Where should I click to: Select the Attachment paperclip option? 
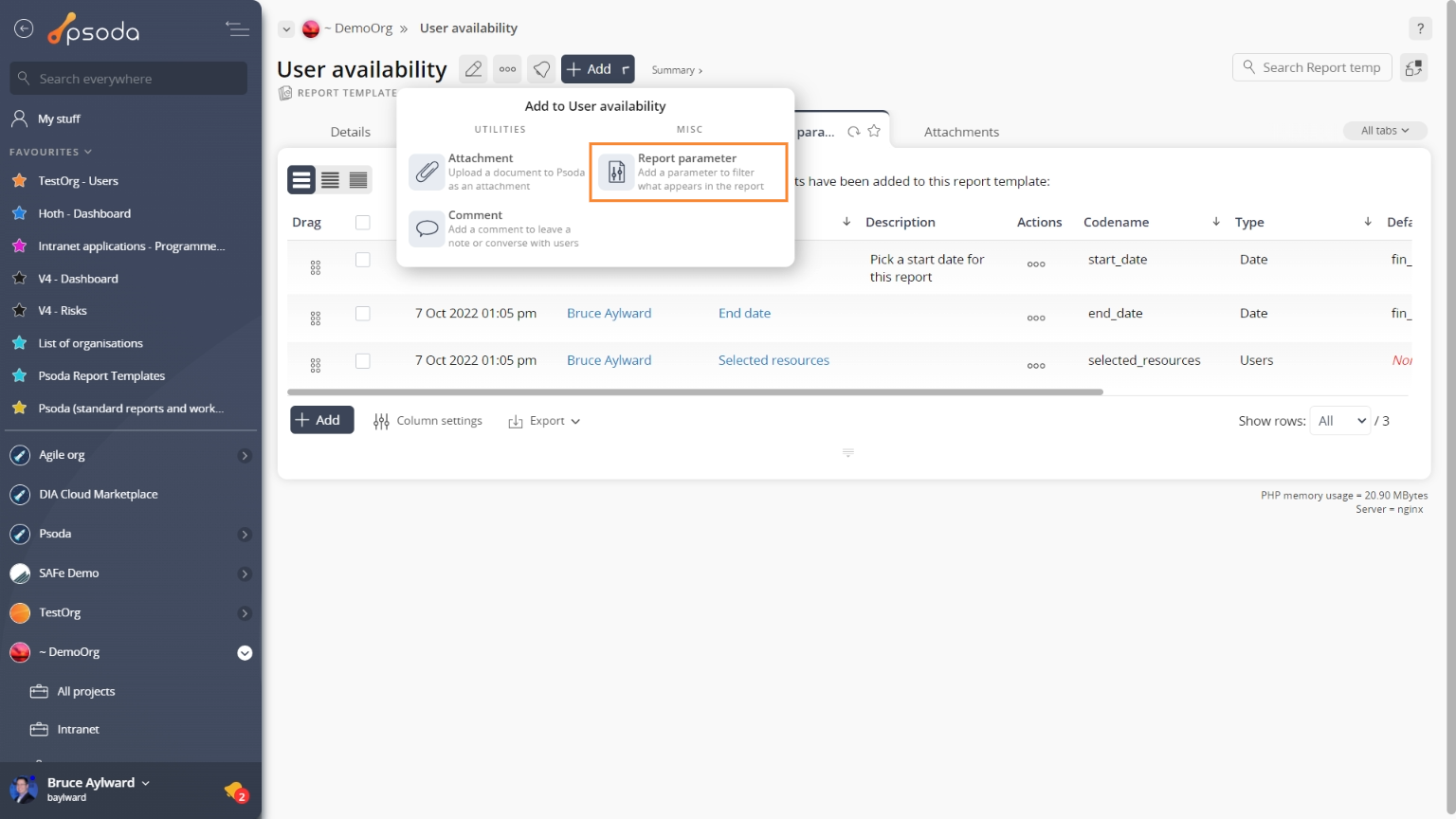pos(499,173)
